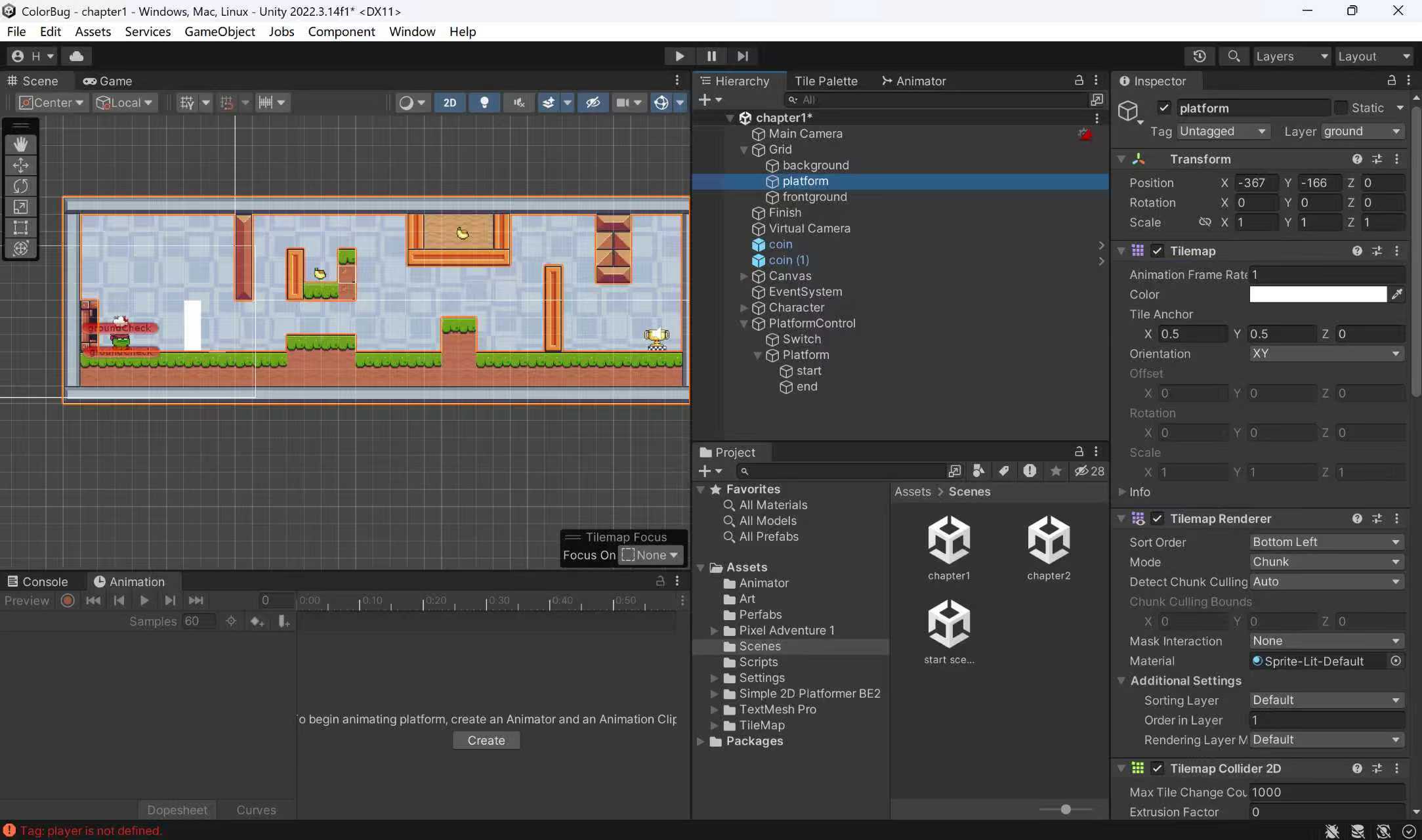Uncheck the platform active checkbox

pos(1163,108)
